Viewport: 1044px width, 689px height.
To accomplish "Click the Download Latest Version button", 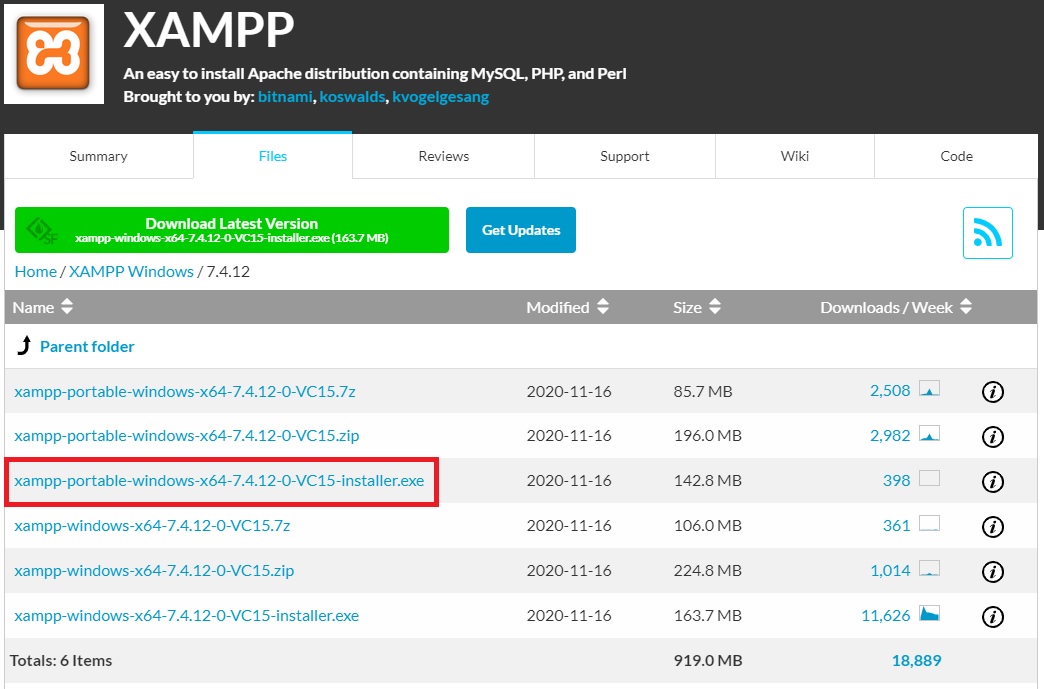I will point(232,230).
